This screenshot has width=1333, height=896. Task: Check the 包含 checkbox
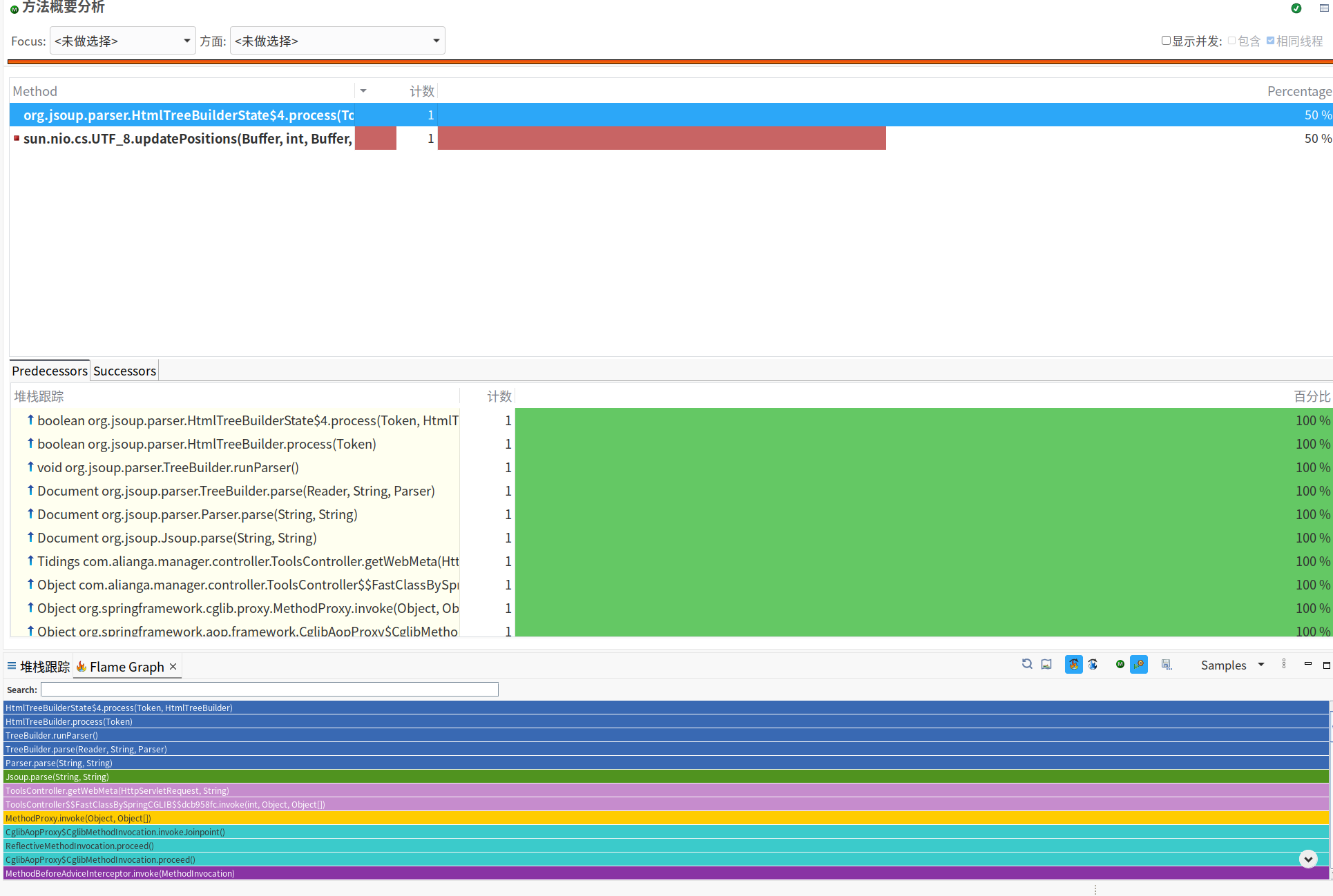pyautogui.click(x=1231, y=41)
